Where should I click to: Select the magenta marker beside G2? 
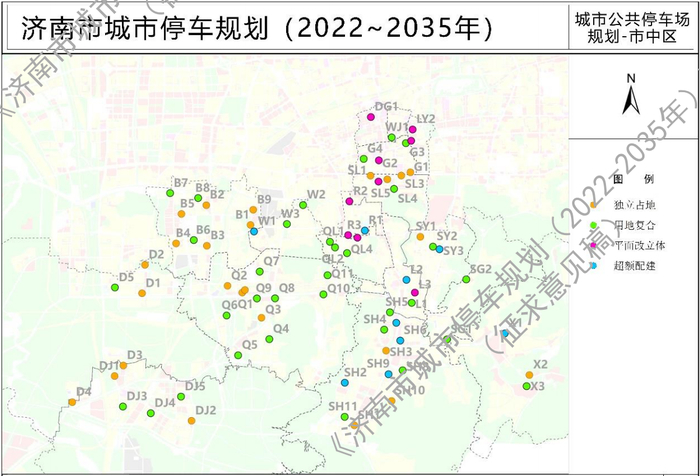coord(379,160)
